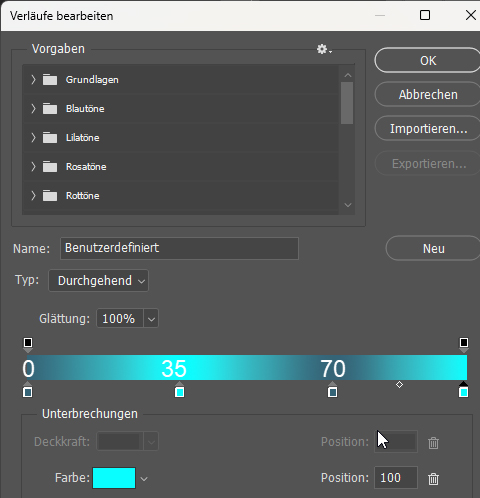Expand the Blautöne preset folder
The width and height of the screenshot is (480, 498).
(33, 109)
